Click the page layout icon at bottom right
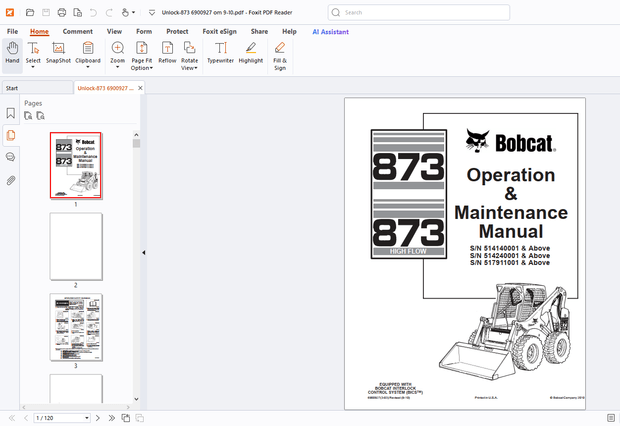 click(x=611, y=418)
